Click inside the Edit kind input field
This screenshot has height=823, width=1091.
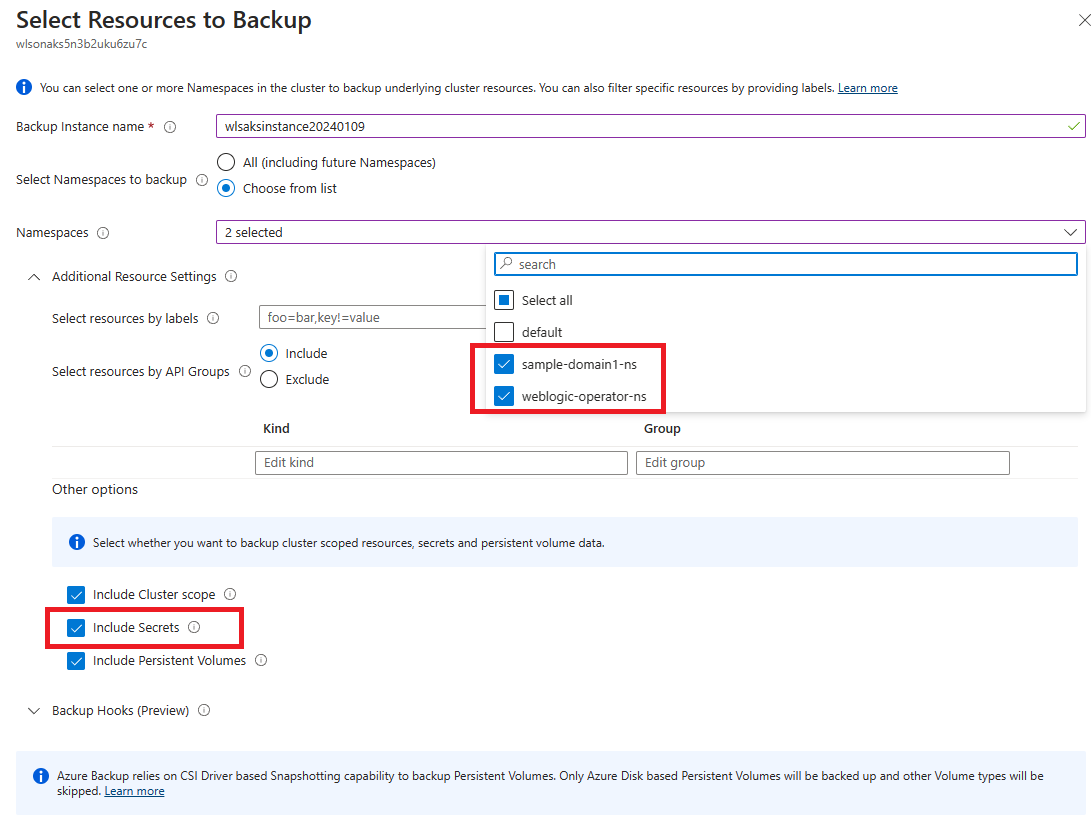(440, 462)
